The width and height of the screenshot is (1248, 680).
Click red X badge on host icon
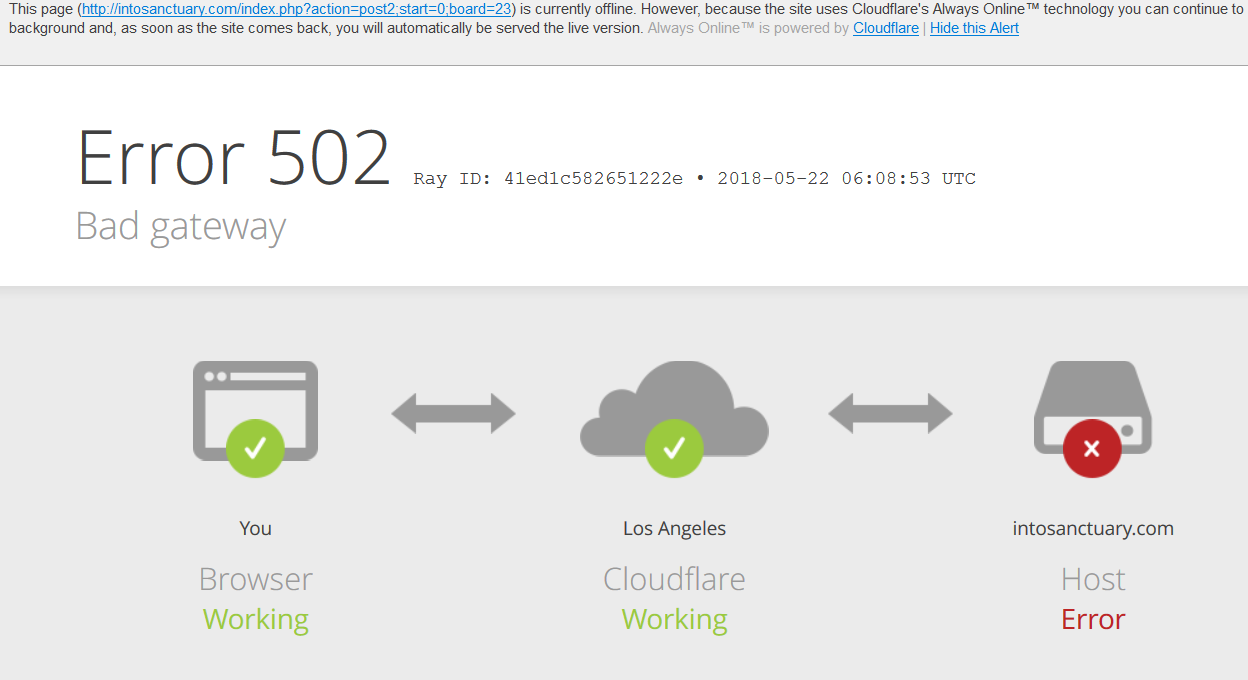[x=1092, y=448]
